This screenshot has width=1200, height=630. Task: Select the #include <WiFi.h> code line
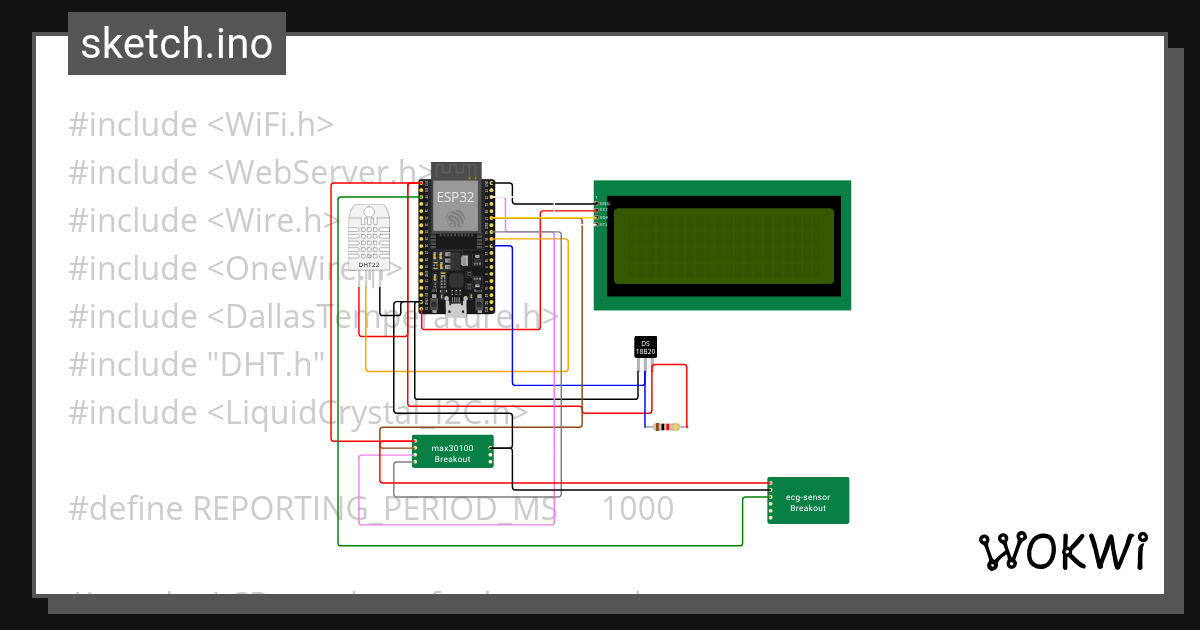(200, 124)
